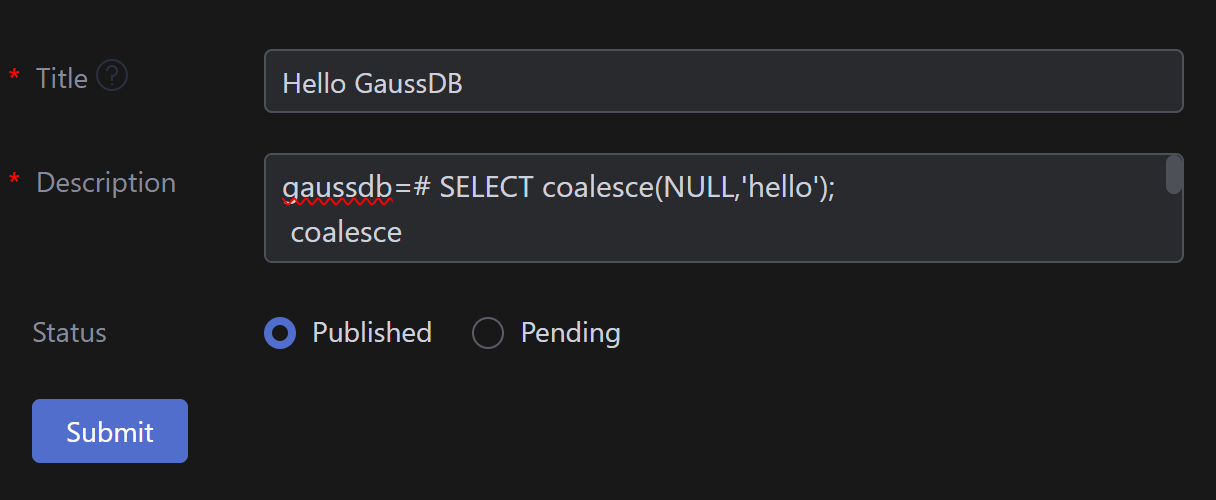Click the red asterisk beside Description
The width and height of the screenshot is (1216, 500).
(x=14, y=182)
